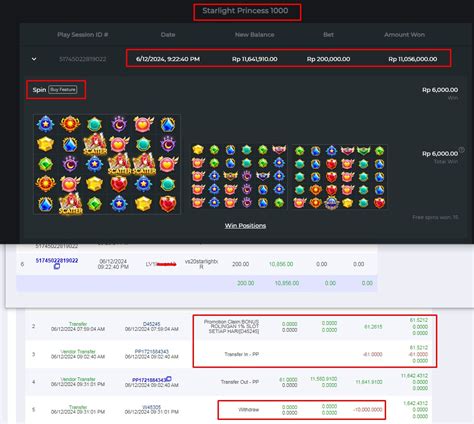Open the Win Positions link
This screenshot has height=424, width=474.
[x=245, y=226]
